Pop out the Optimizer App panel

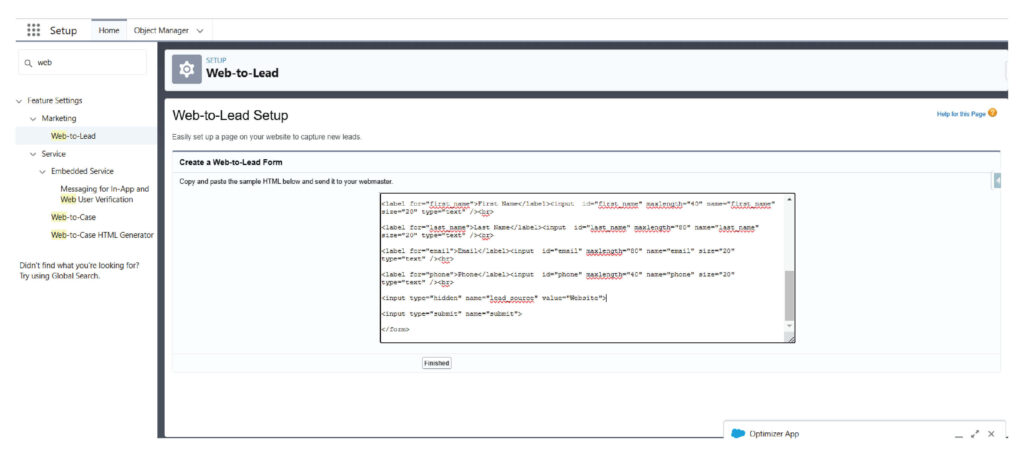click(975, 434)
